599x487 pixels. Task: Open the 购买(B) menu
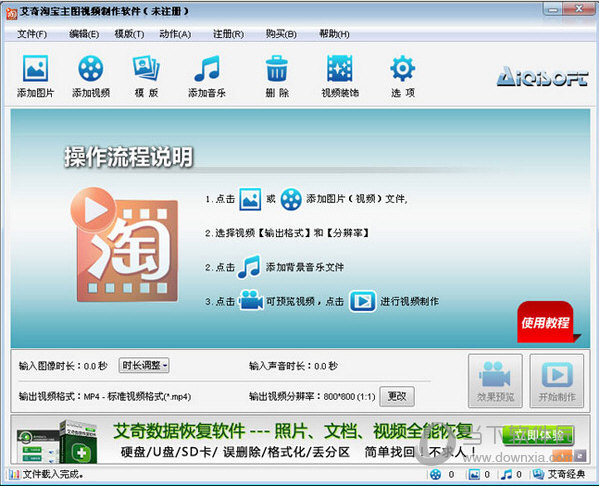[281, 34]
